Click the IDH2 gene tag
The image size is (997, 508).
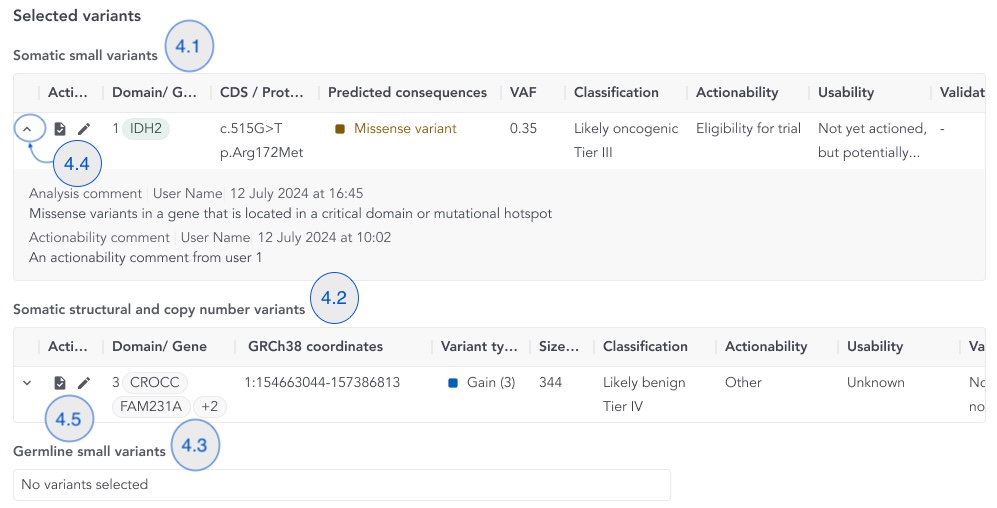(x=146, y=129)
